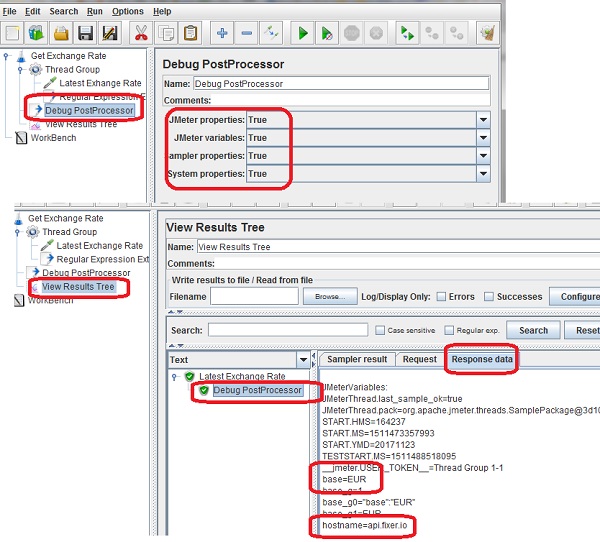The width and height of the screenshot is (600, 542).
Task: Click the Paste clipboard icon
Action: pyautogui.click(x=190, y=33)
